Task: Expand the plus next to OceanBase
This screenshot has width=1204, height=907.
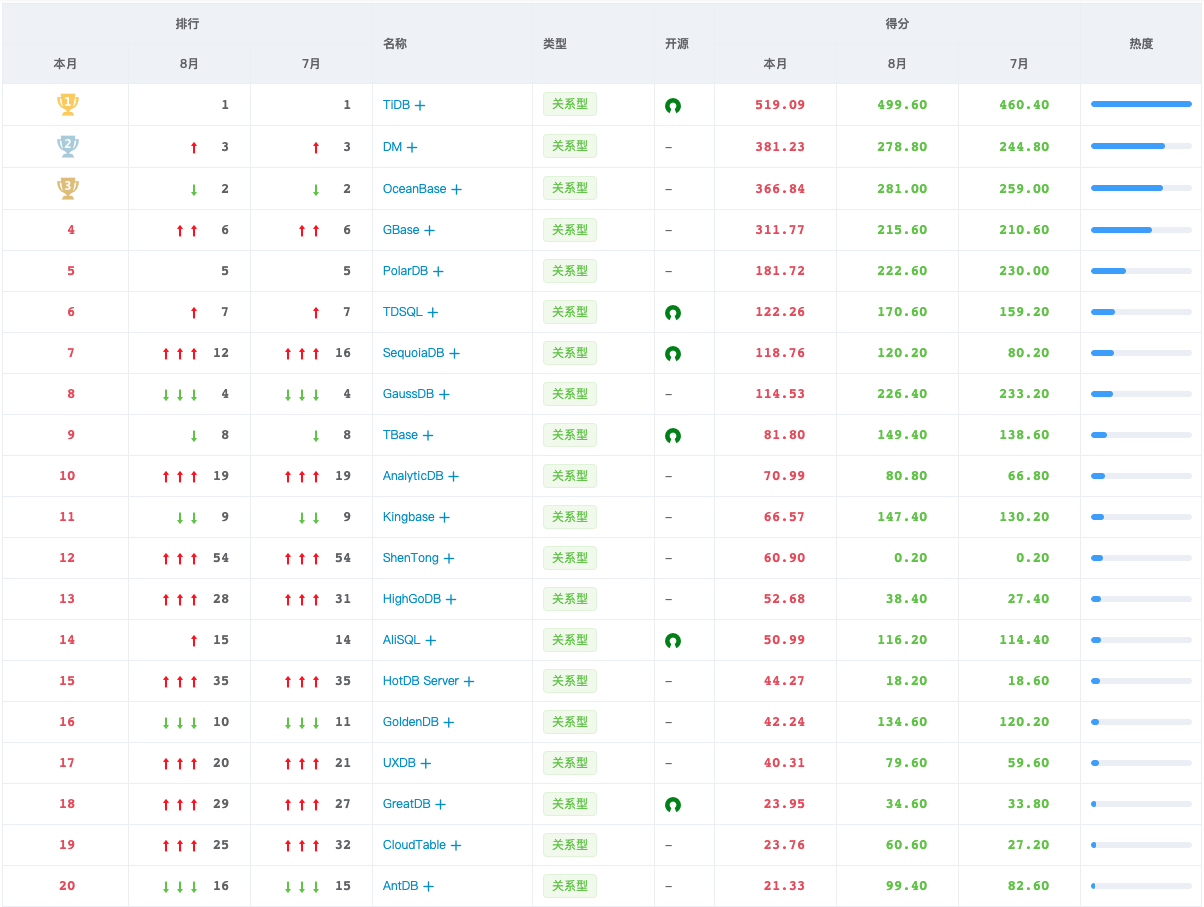Action: [456, 189]
